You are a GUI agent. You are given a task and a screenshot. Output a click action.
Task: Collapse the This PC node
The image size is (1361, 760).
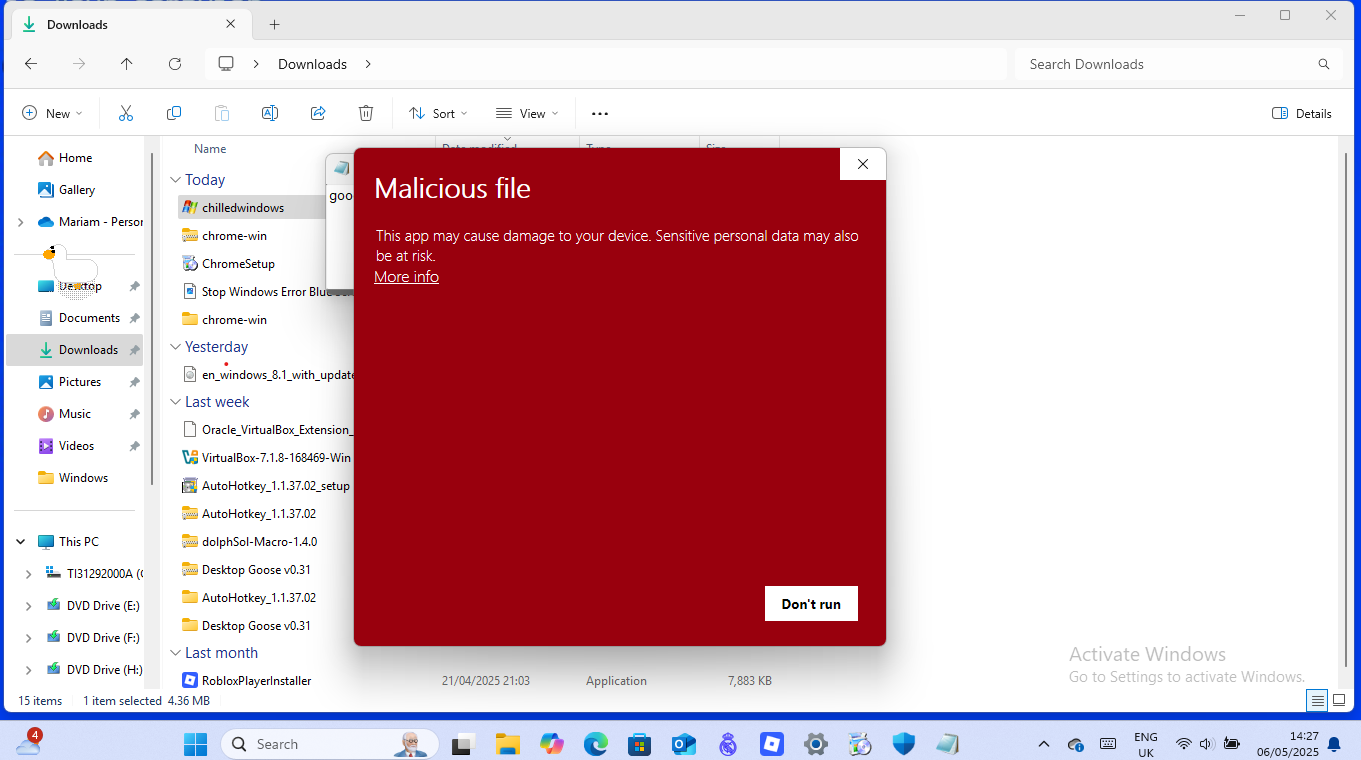20,542
